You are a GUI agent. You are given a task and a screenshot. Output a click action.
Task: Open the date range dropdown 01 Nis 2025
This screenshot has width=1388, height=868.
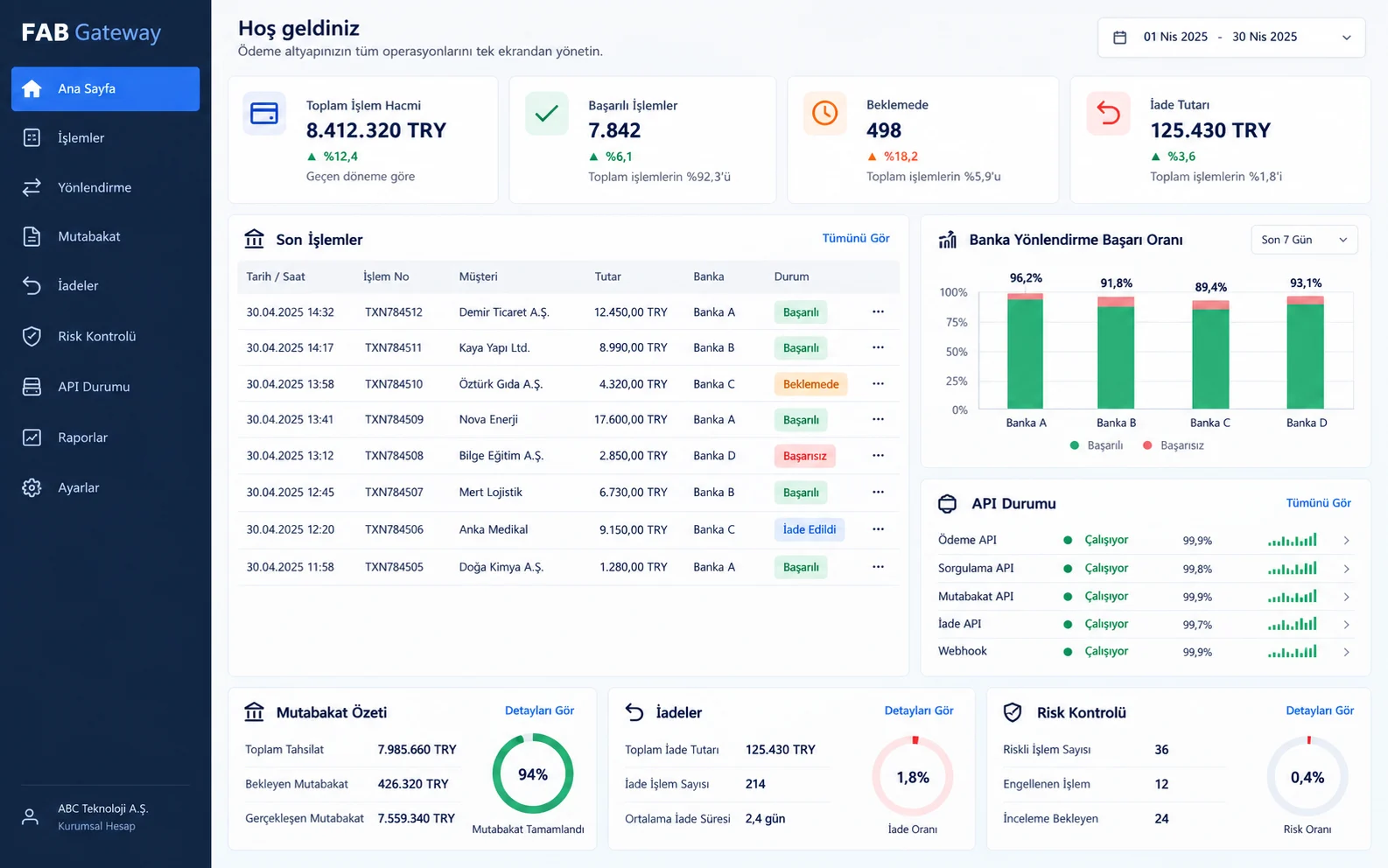(x=1231, y=37)
